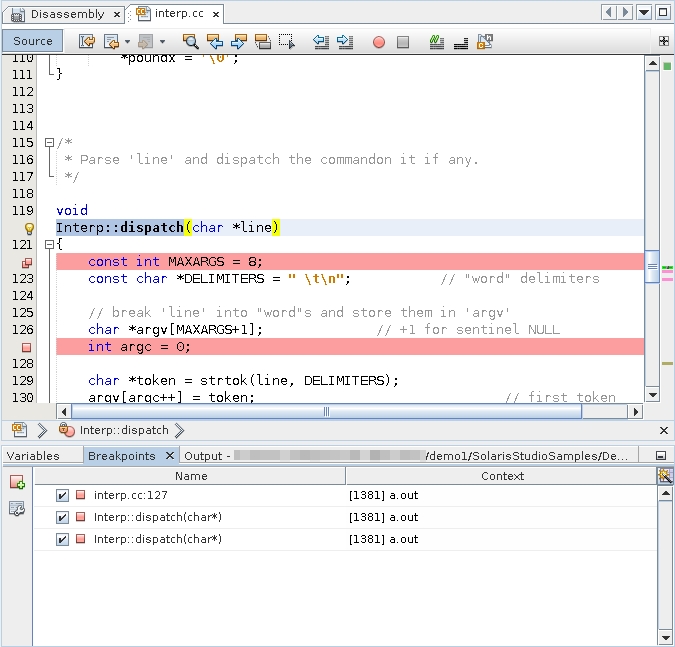The image size is (675, 647).
Task: Click the greyed-out Forward navigation icon
Action: pyautogui.click(x=146, y=41)
